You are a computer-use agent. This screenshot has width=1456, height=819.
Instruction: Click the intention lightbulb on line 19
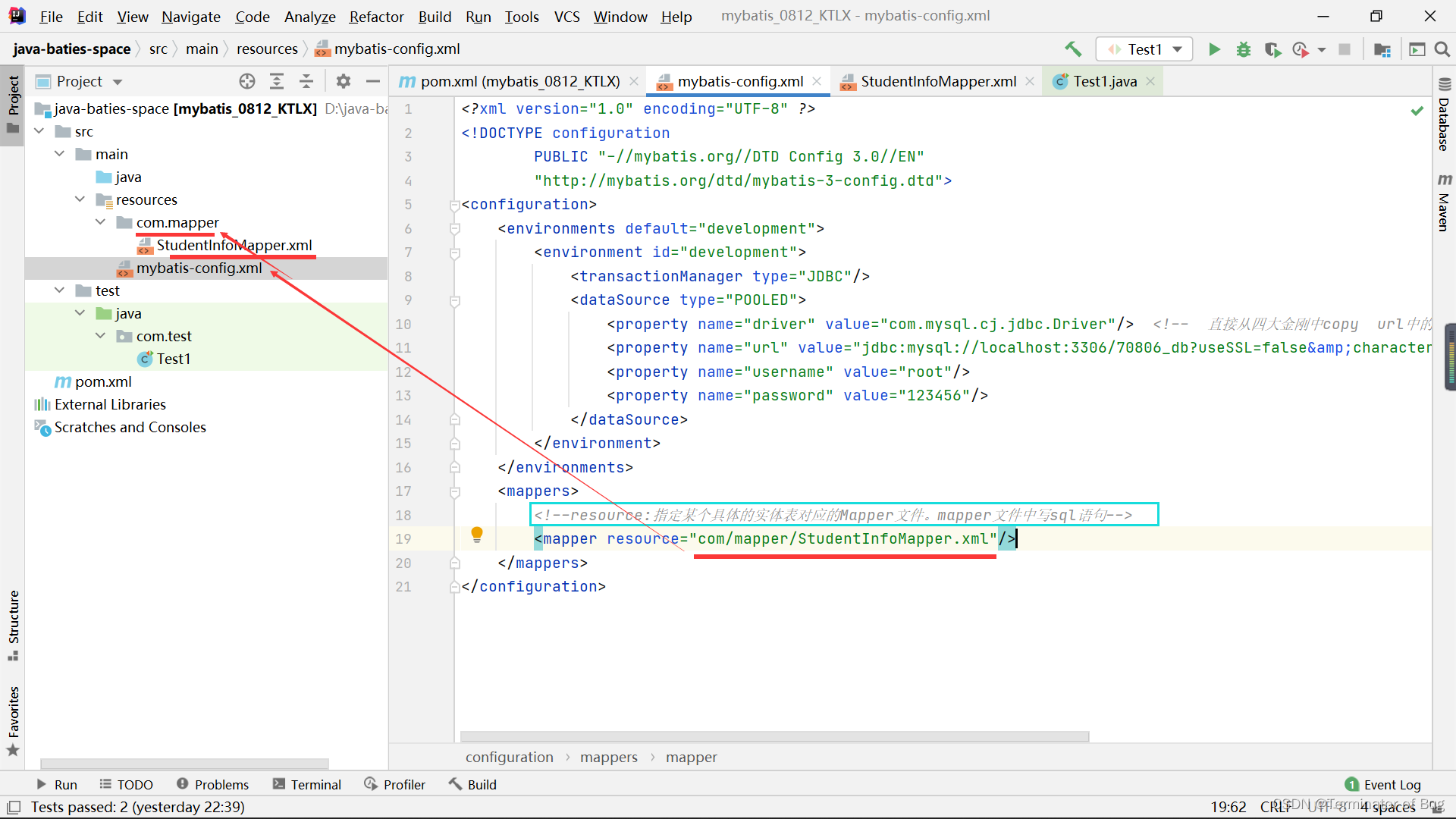pos(477,535)
